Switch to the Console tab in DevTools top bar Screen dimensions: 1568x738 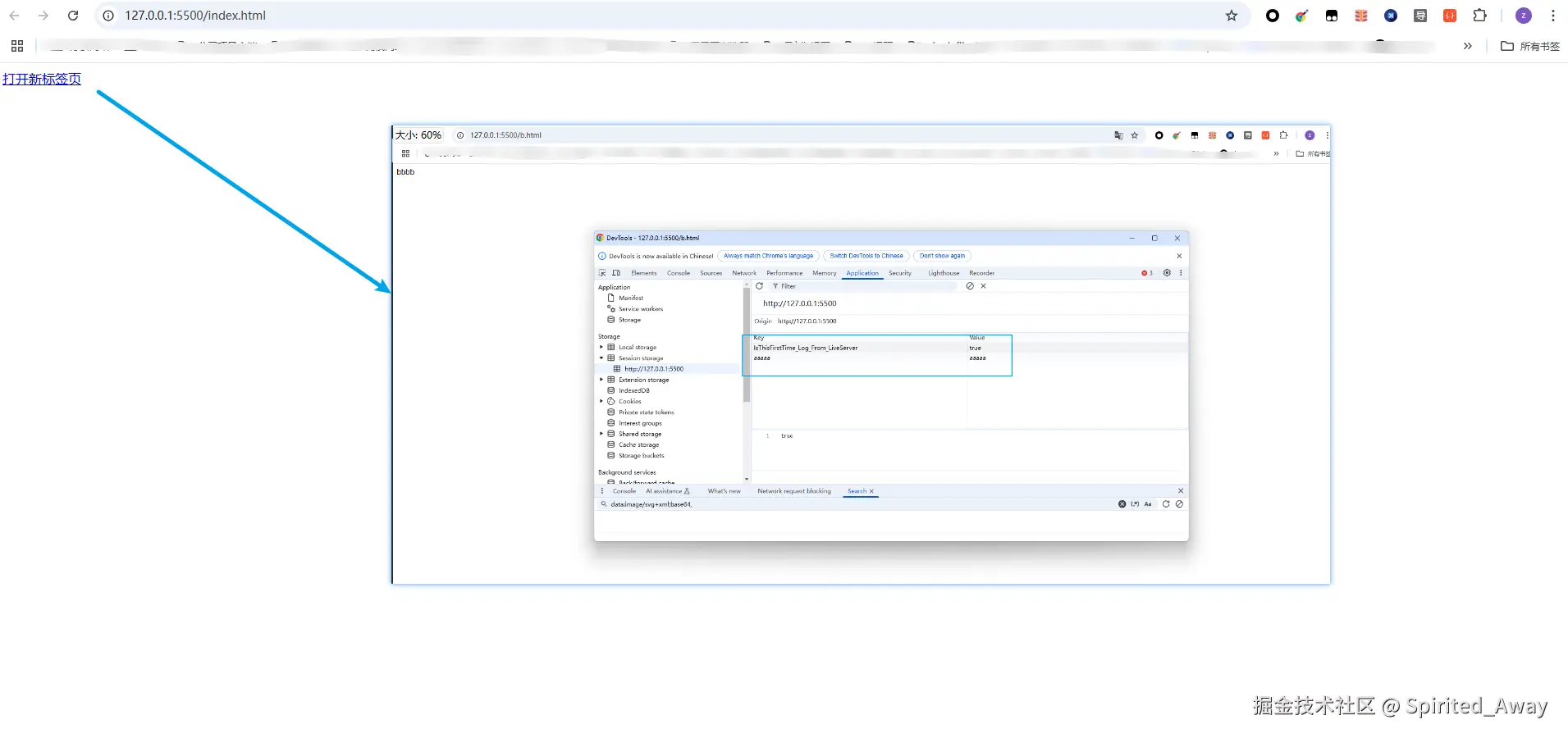pos(679,273)
